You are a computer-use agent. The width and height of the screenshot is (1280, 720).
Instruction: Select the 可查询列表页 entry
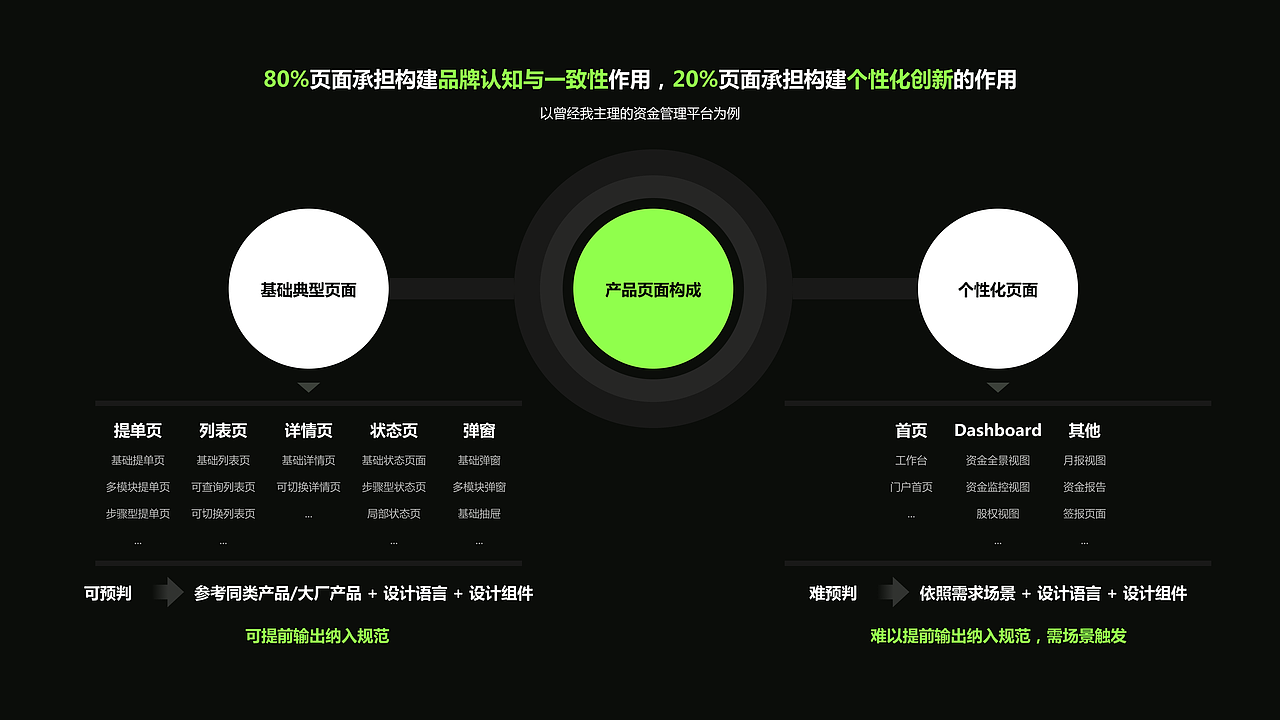click(x=222, y=487)
